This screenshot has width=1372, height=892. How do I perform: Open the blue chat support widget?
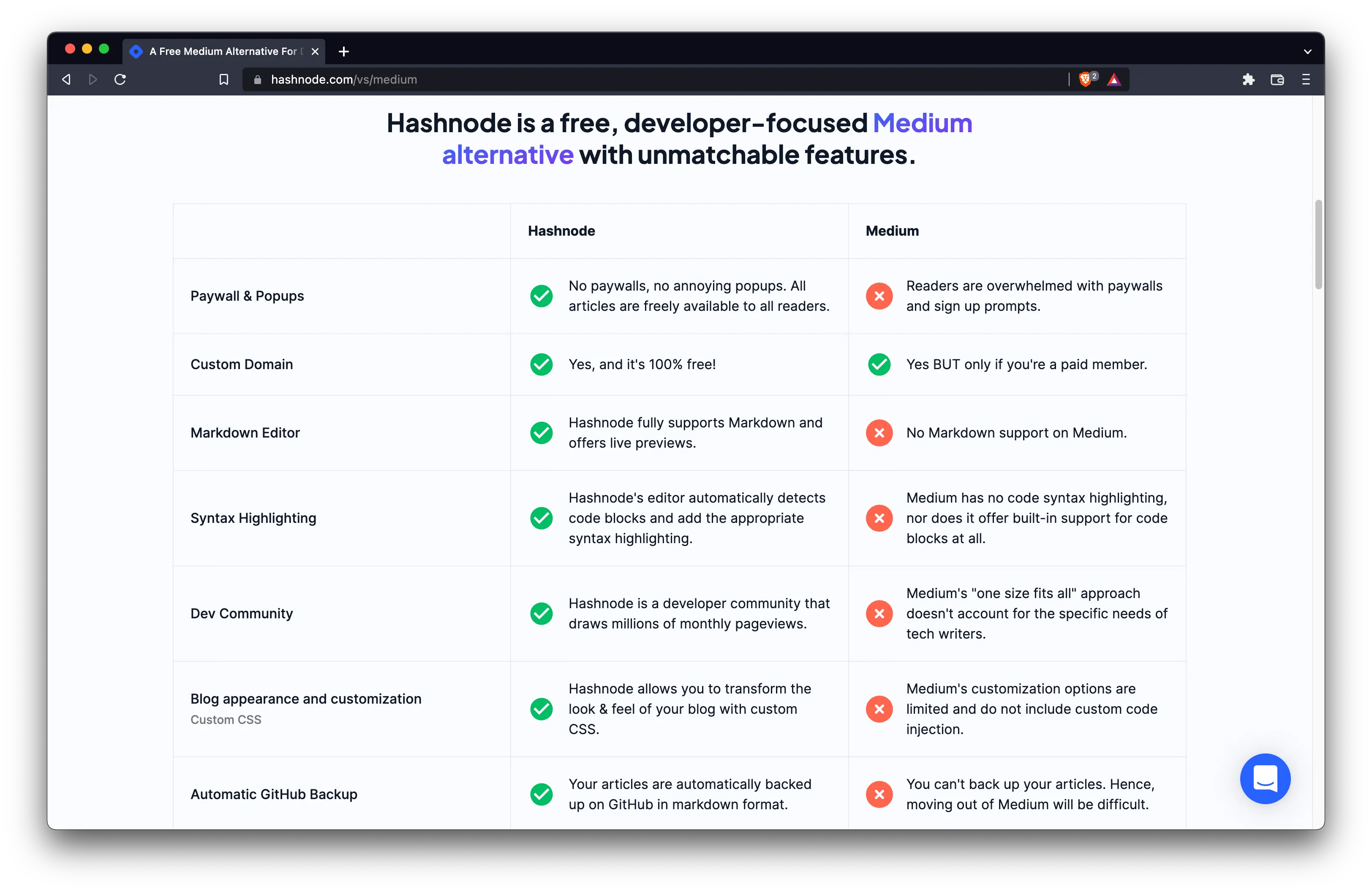(x=1265, y=778)
